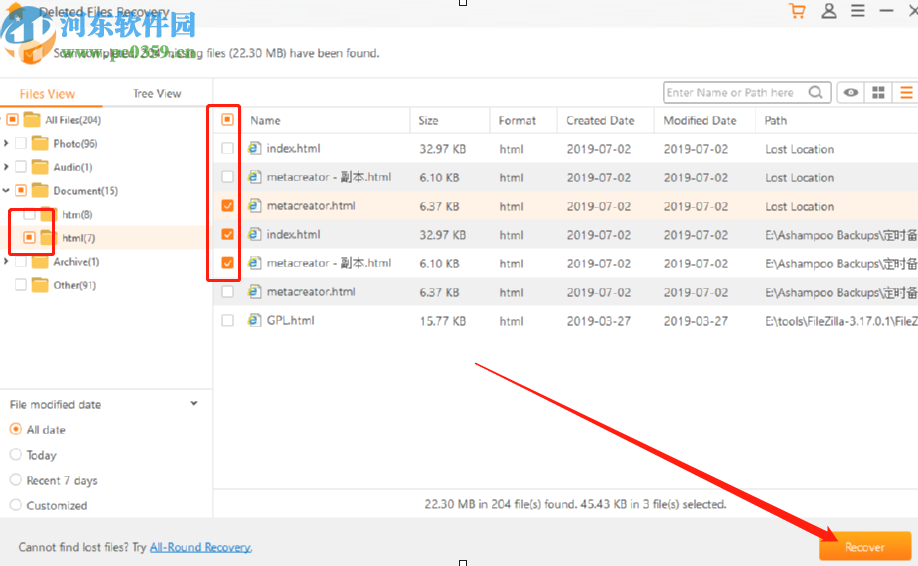Open the All-Round Recovery link
Viewport: 918px width, 566px height.
point(201,547)
